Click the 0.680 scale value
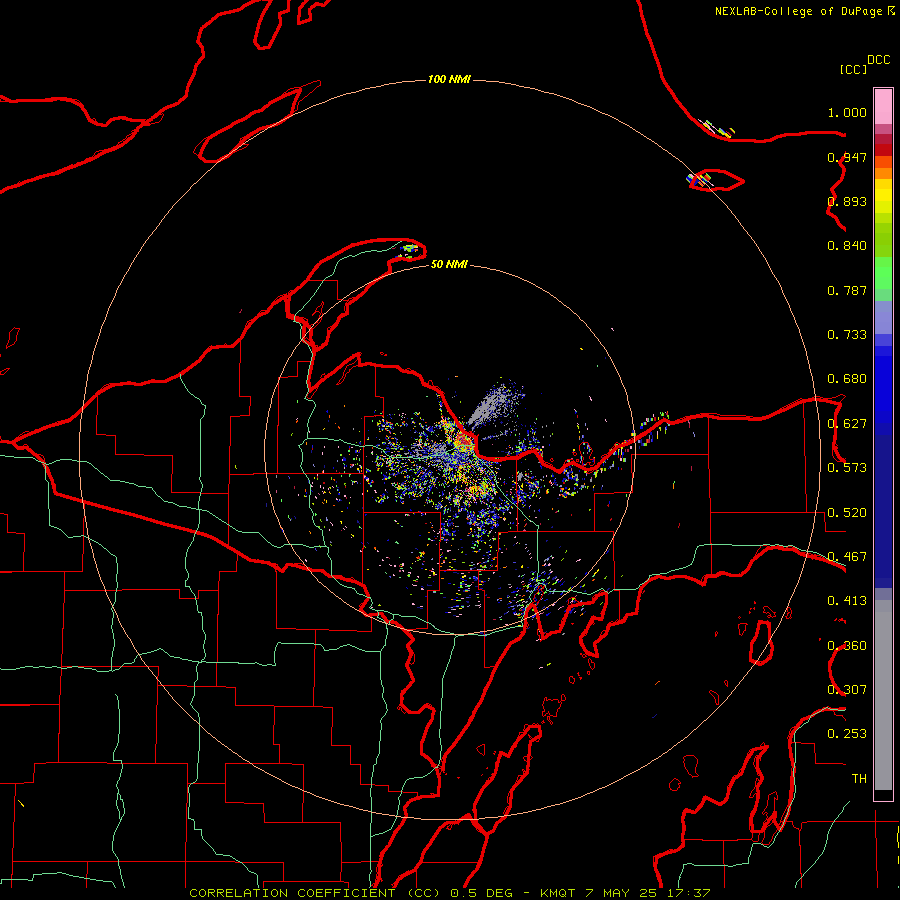The image size is (900, 900). [847, 379]
